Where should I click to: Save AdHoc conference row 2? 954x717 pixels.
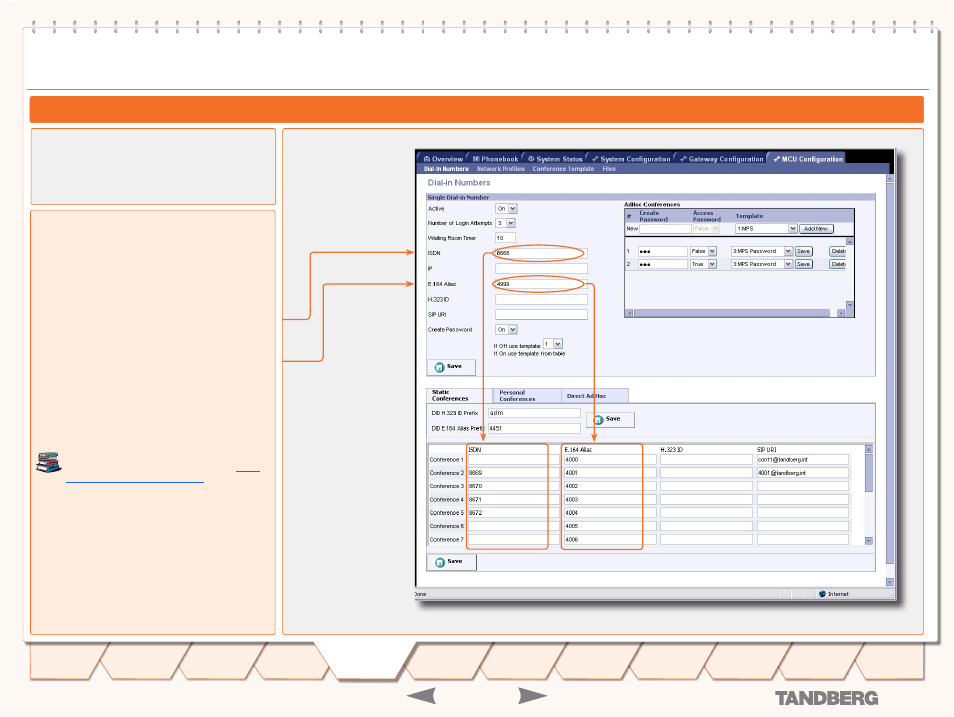[x=804, y=264]
